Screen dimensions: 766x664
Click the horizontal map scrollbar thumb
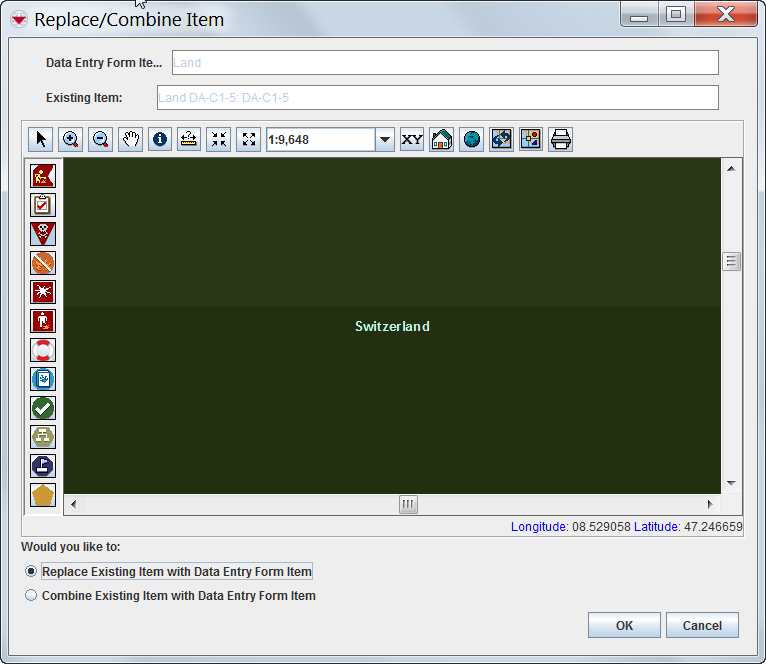[408, 504]
